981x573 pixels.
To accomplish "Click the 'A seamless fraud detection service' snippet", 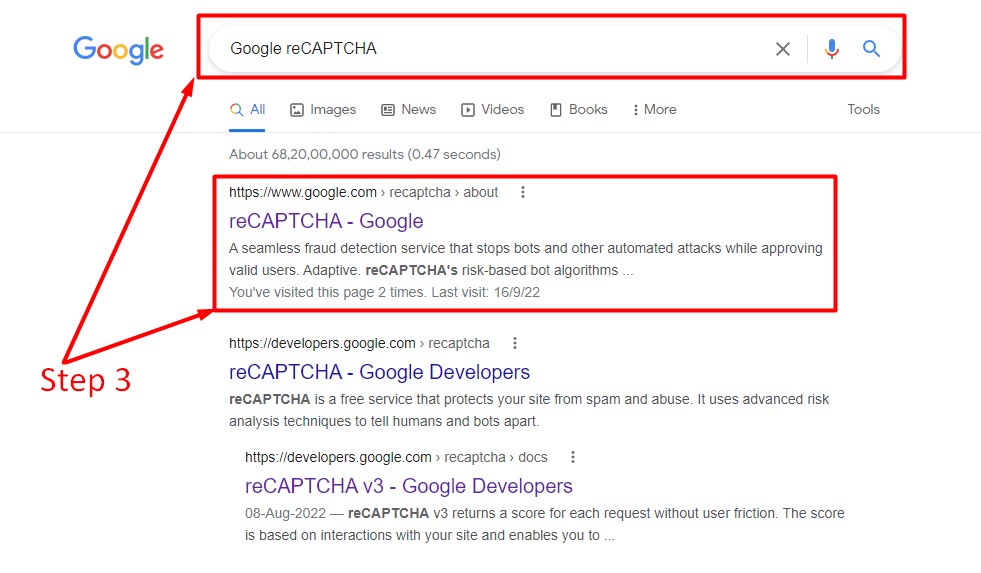I will coord(526,260).
